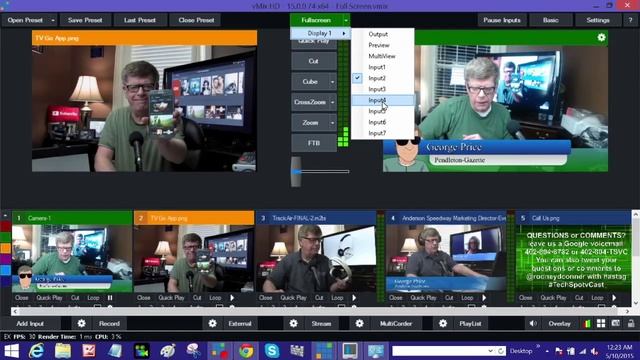This screenshot has height=360, width=640.
Task: Toggle the Fullscreen output button
Action: tap(316, 20)
